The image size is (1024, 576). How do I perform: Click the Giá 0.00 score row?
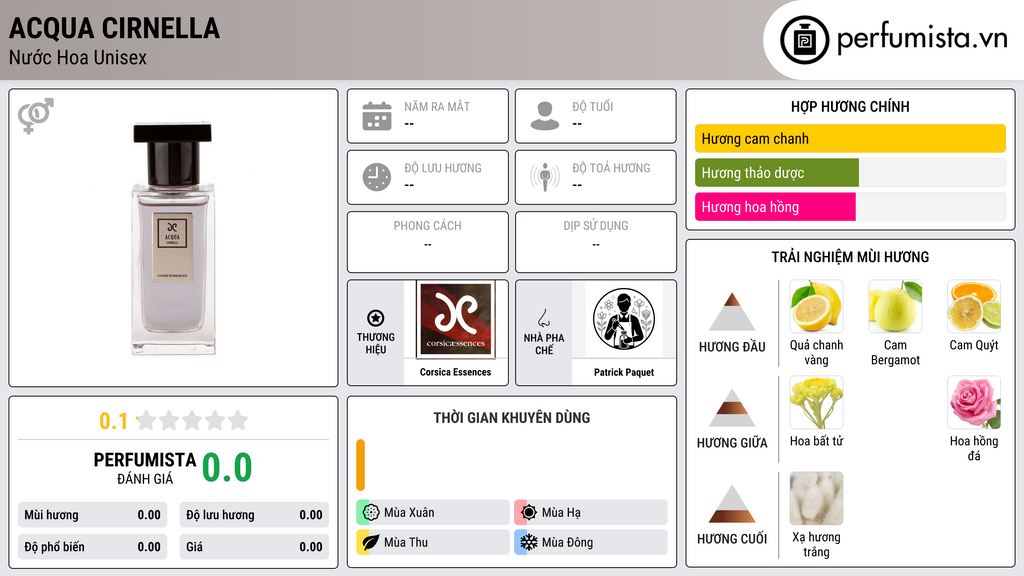tap(254, 547)
